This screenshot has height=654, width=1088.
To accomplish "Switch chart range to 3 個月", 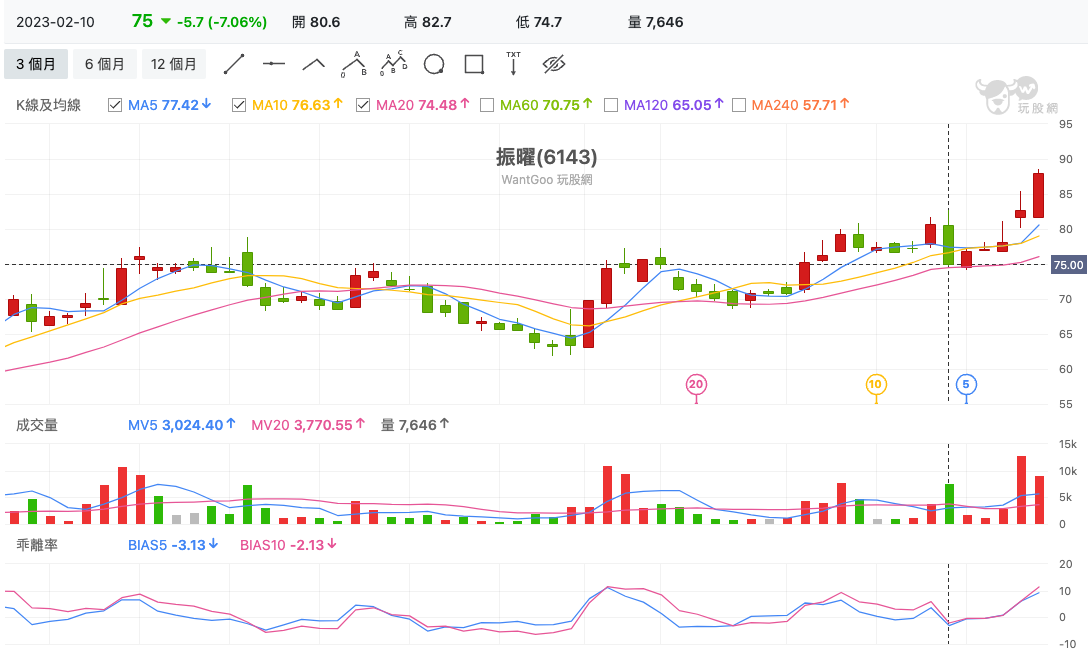I will 36,64.
